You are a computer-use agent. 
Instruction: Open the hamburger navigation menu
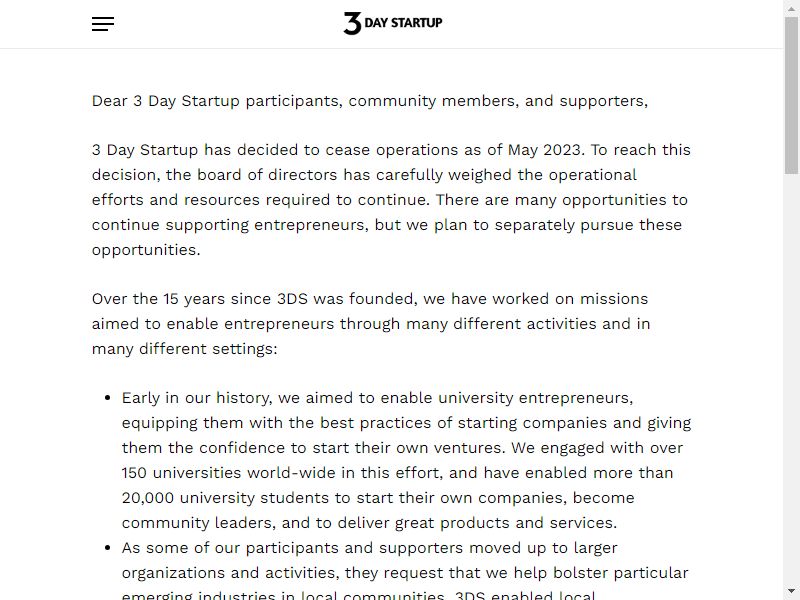(103, 24)
